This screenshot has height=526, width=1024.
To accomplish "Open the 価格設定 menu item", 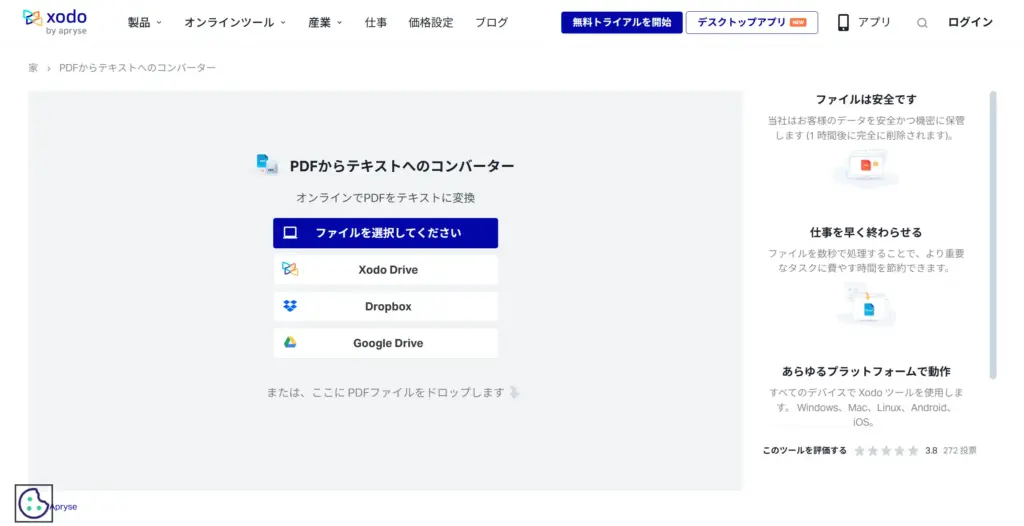I will [x=431, y=23].
